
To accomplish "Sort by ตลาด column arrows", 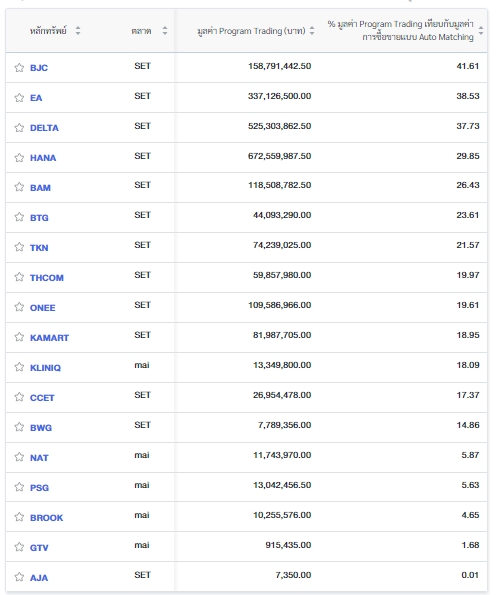I will click(165, 31).
